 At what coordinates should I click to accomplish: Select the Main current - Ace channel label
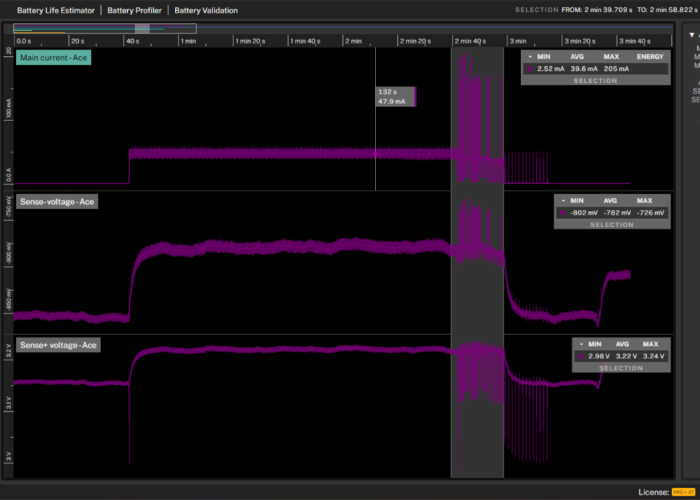click(54, 58)
